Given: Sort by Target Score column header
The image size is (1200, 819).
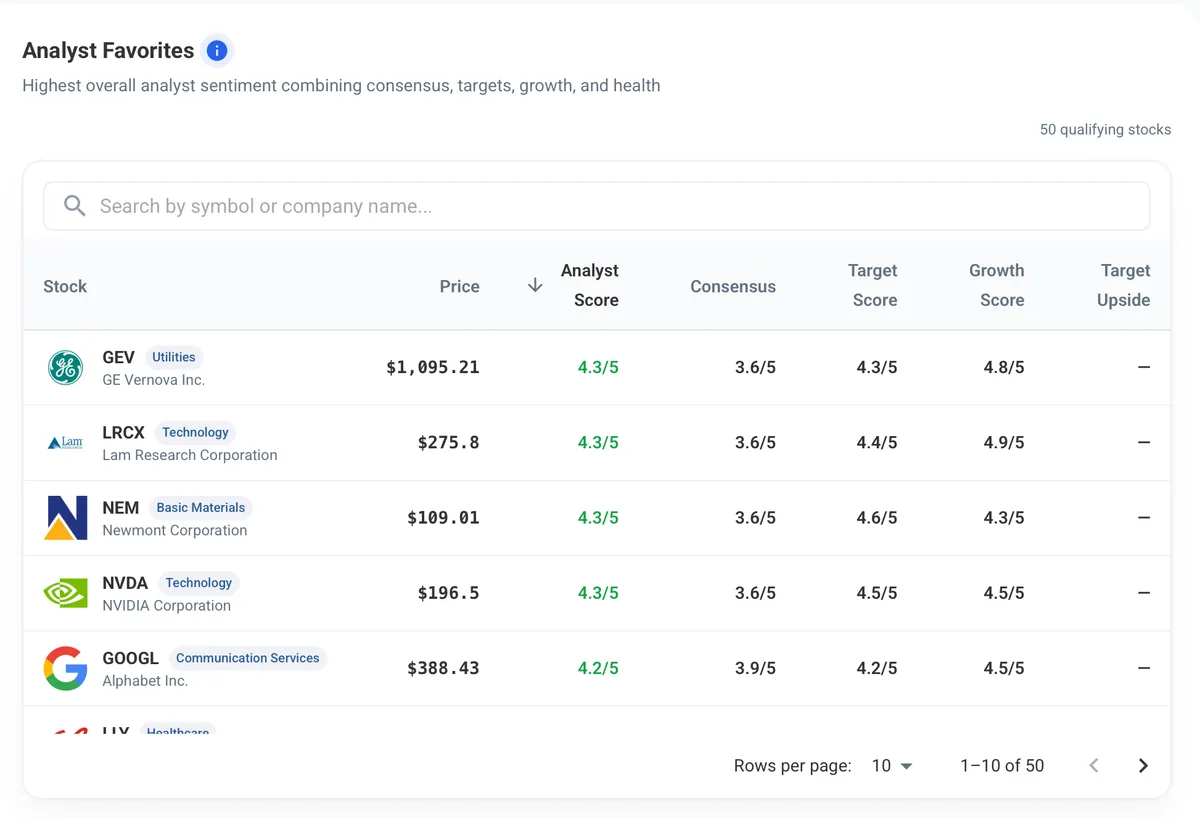Looking at the screenshot, I should pyautogui.click(x=873, y=285).
